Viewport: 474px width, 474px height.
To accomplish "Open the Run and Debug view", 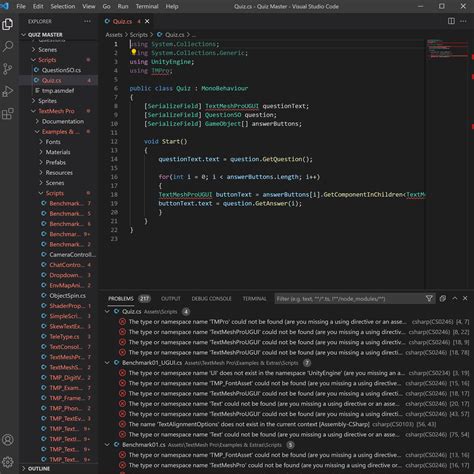I will 8,91.
